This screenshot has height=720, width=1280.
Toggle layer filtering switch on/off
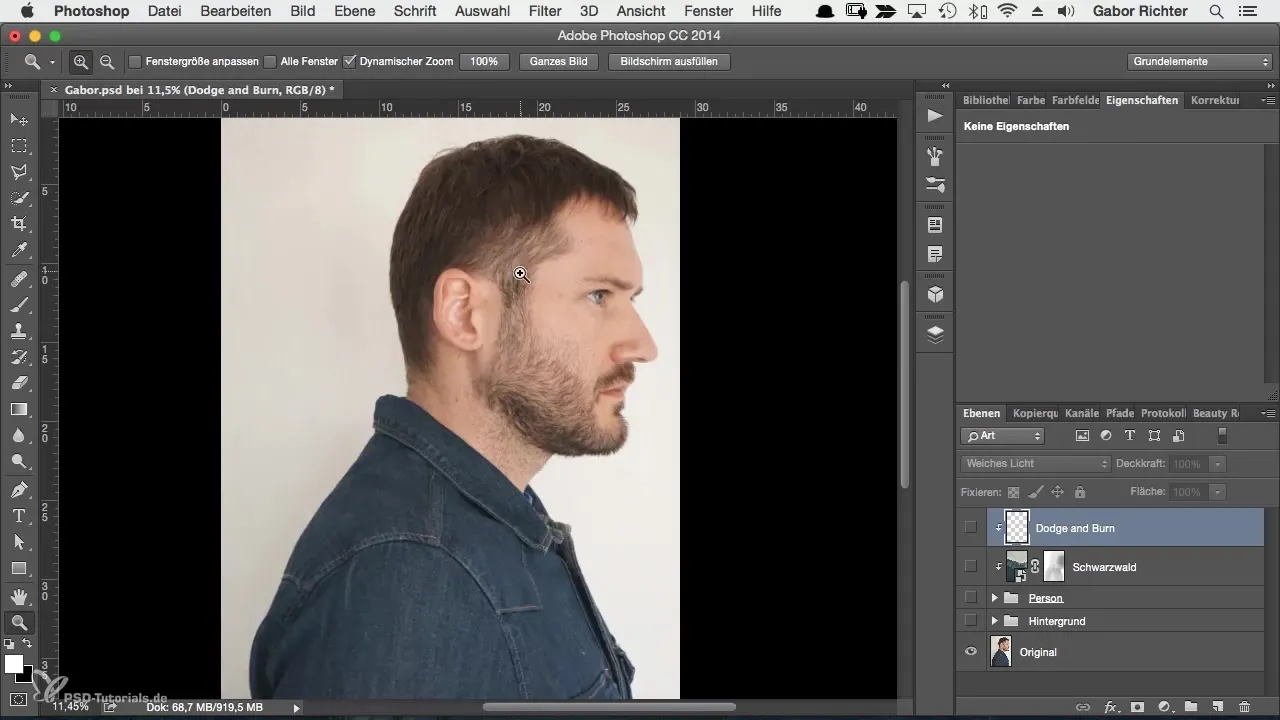(x=1221, y=436)
